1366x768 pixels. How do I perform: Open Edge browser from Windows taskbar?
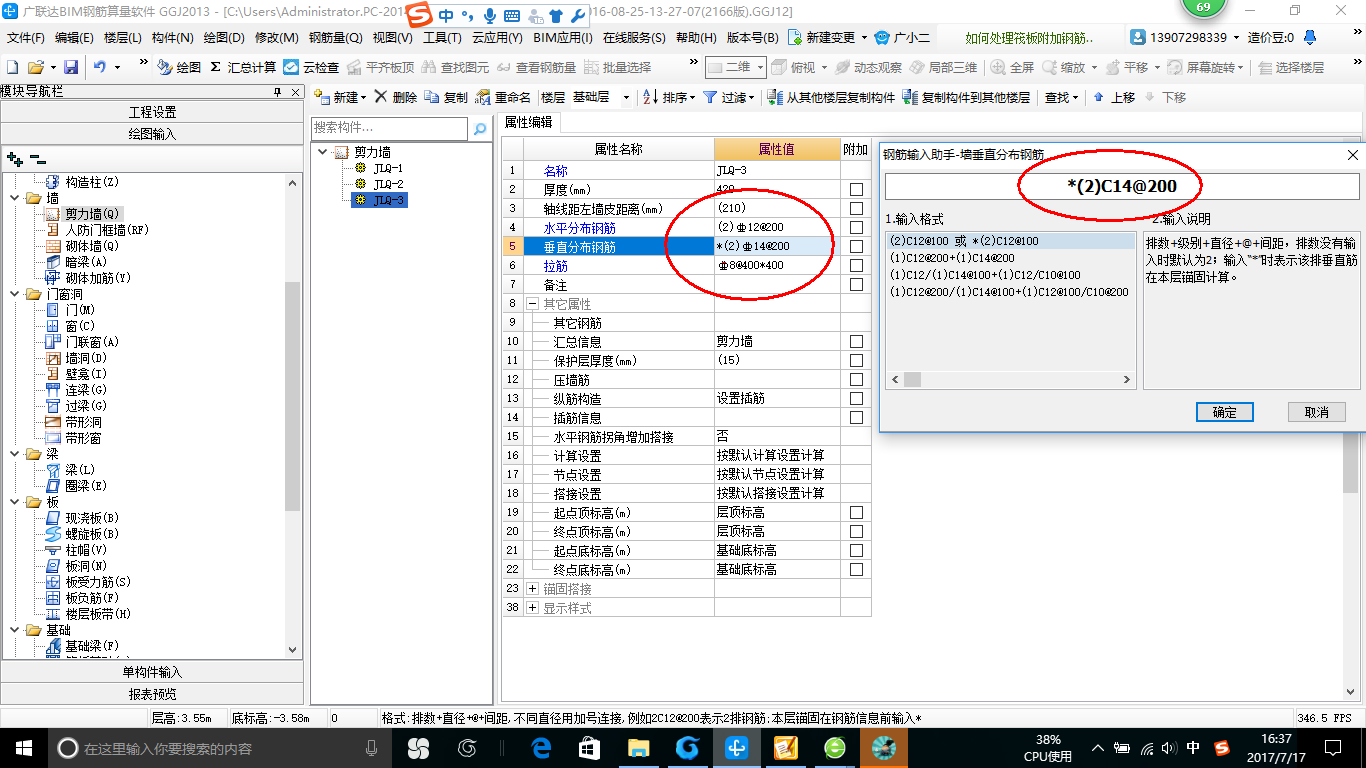[542, 748]
